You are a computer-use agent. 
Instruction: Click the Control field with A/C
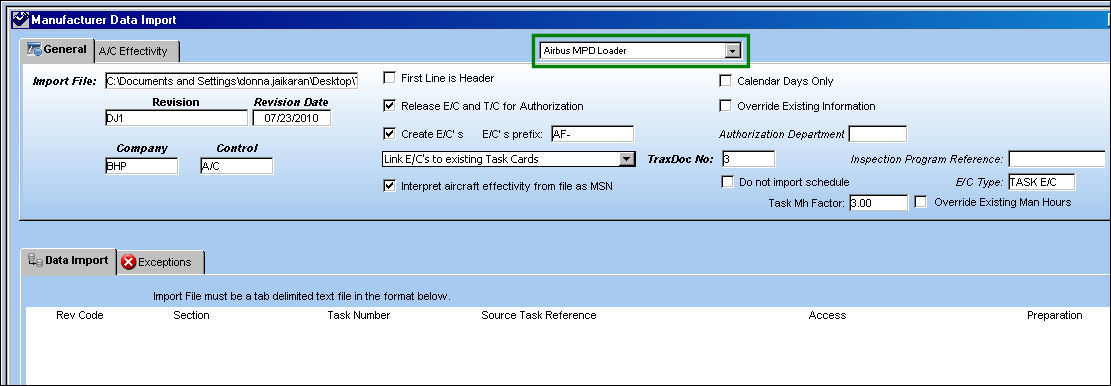tap(236, 166)
